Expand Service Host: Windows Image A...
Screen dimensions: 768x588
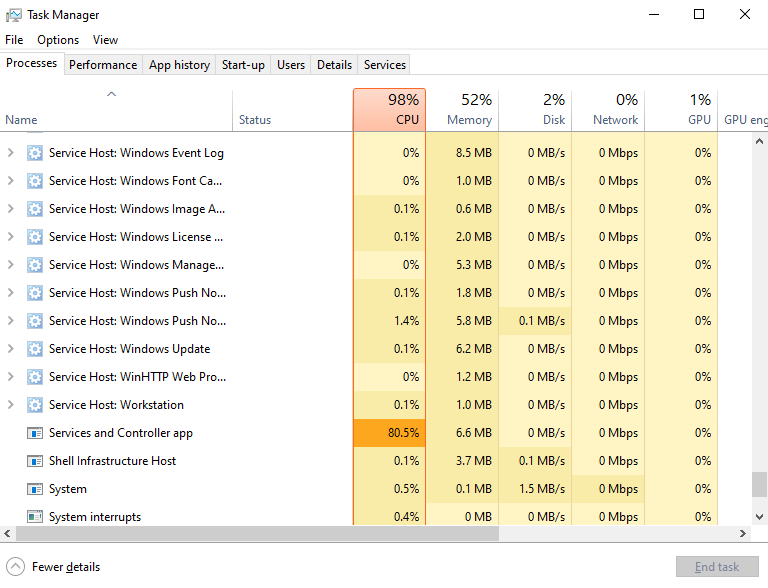tap(10, 209)
